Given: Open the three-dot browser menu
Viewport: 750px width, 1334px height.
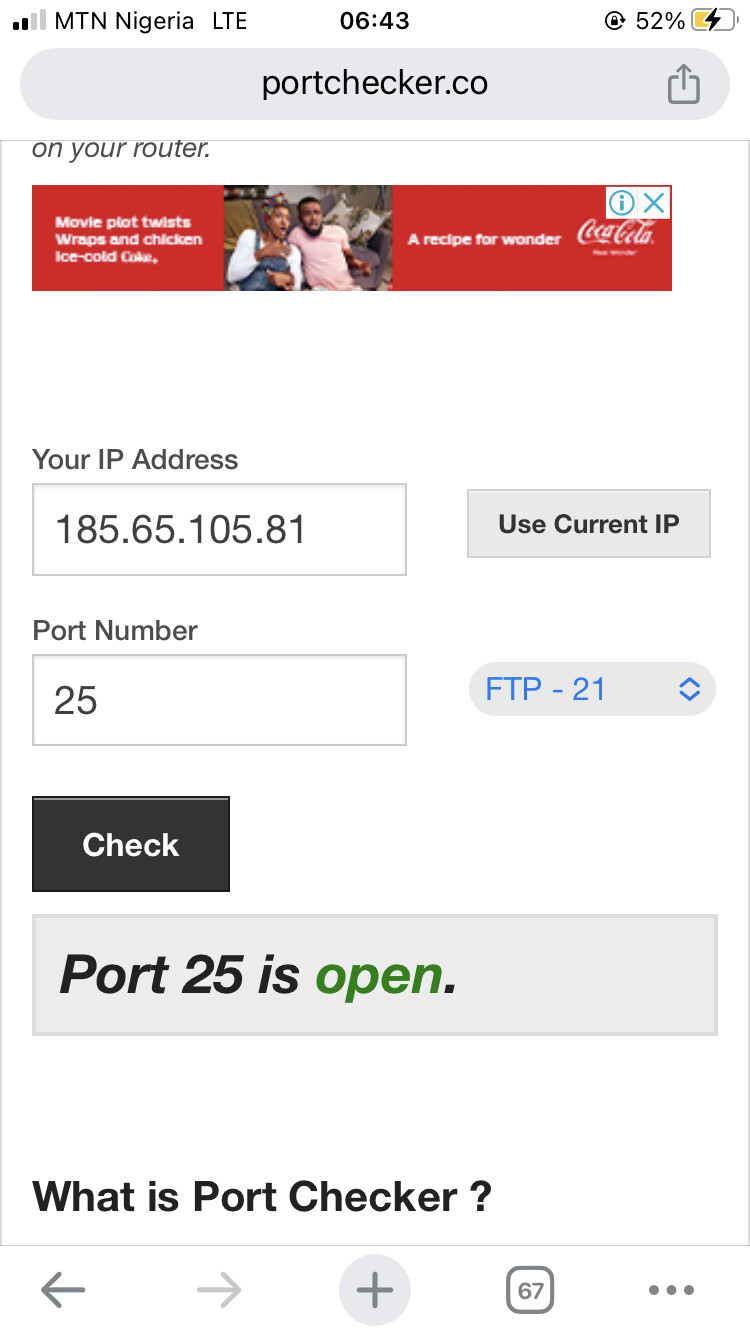Looking at the screenshot, I should coord(671,1290).
